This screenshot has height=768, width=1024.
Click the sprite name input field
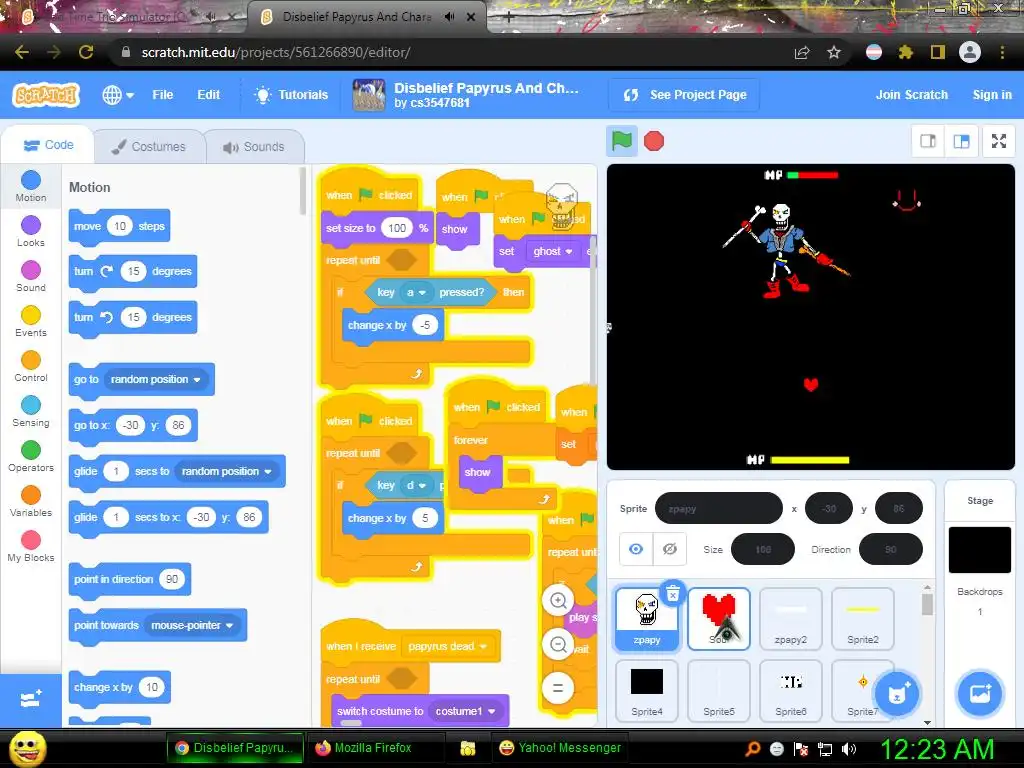coord(718,508)
